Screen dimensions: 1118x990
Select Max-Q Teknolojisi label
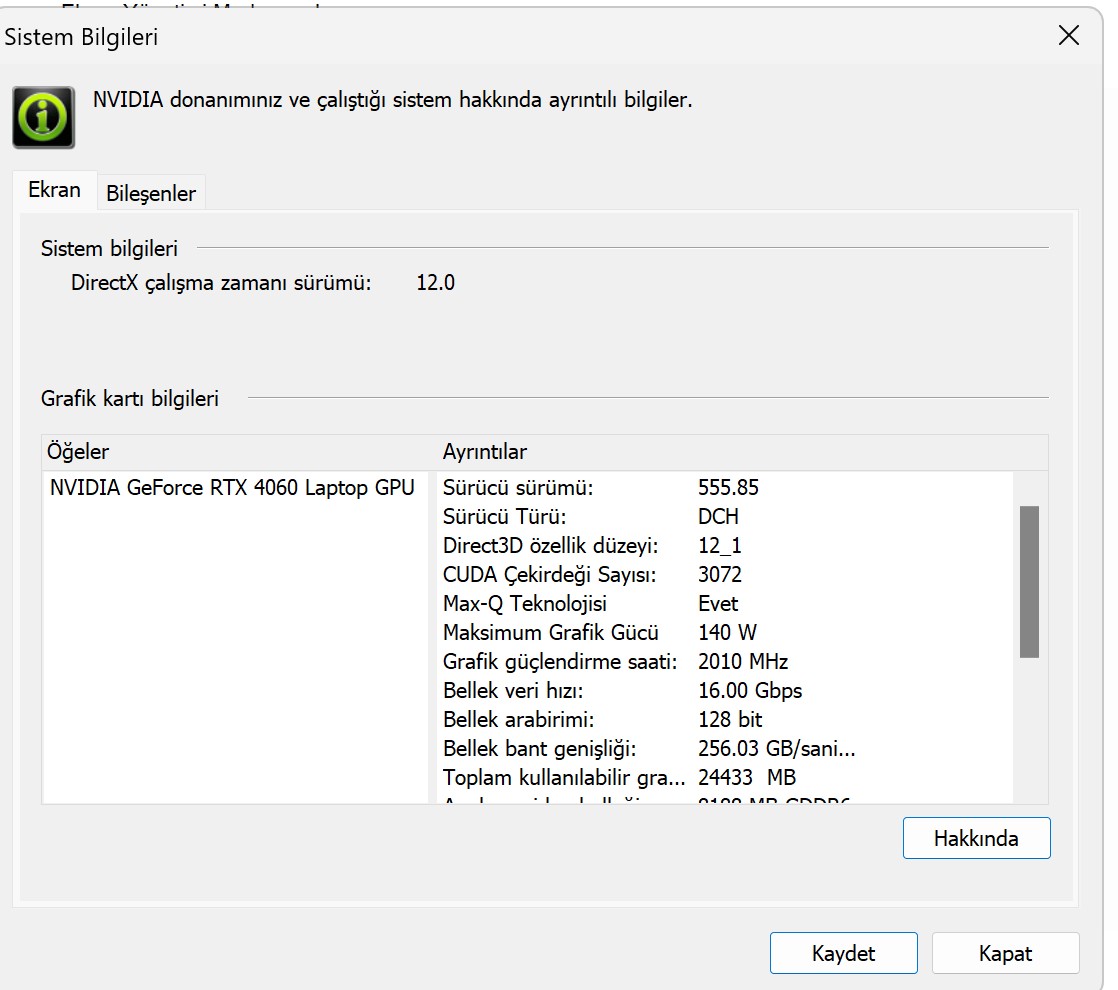click(524, 603)
